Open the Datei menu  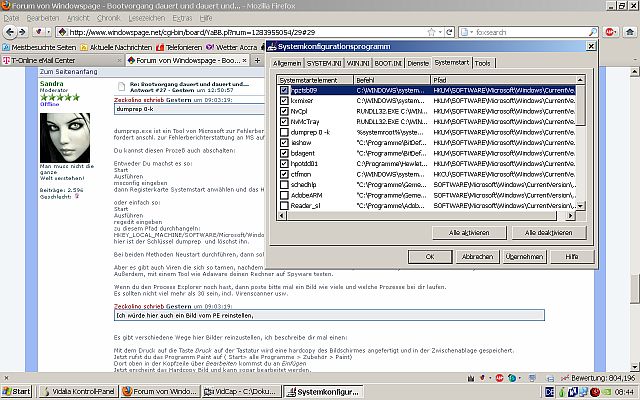[11, 18]
